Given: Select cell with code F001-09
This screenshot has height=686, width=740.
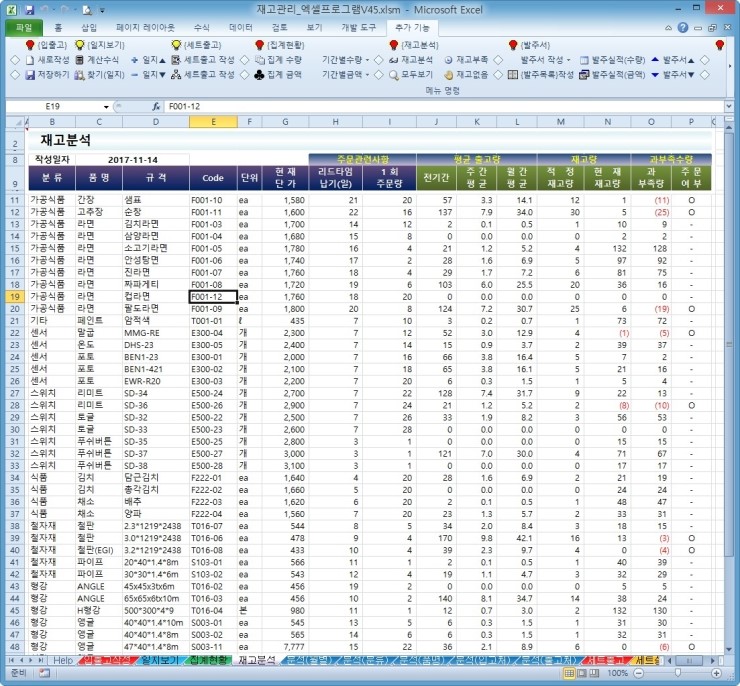Looking at the screenshot, I should pyautogui.click(x=213, y=309).
